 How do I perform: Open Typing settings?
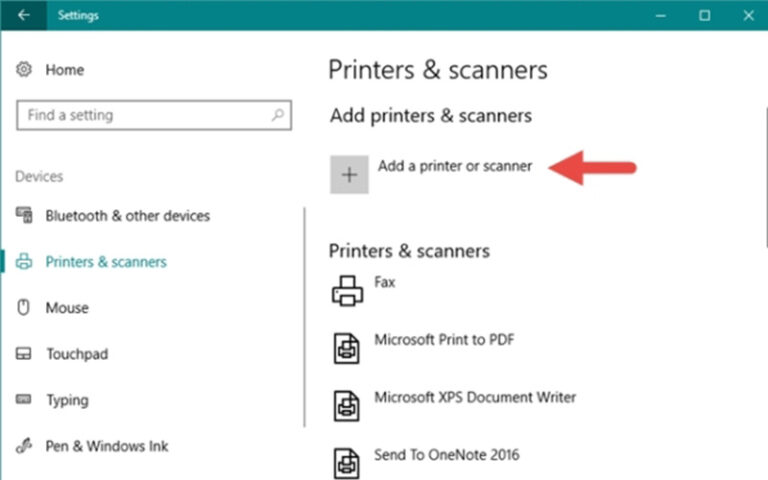click(x=68, y=401)
